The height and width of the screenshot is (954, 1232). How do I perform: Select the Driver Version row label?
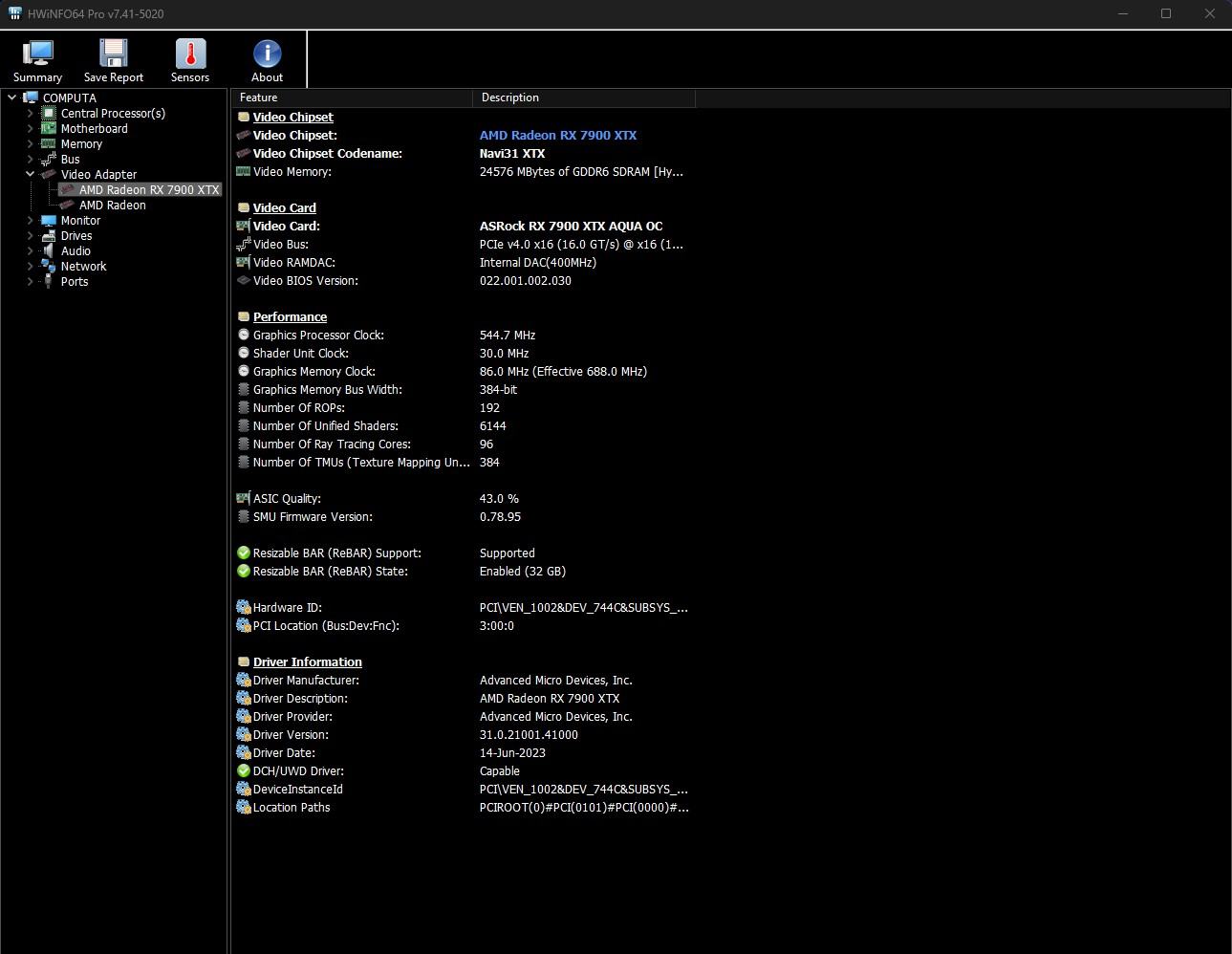pos(291,734)
